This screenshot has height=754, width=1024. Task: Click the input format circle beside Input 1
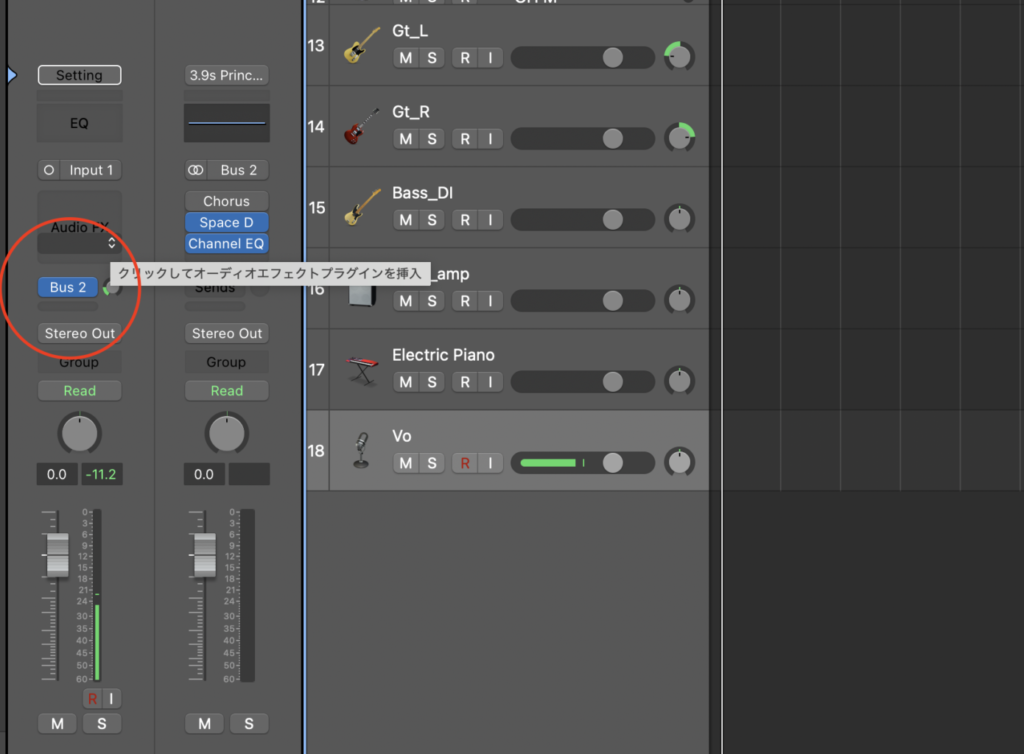click(x=49, y=170)
